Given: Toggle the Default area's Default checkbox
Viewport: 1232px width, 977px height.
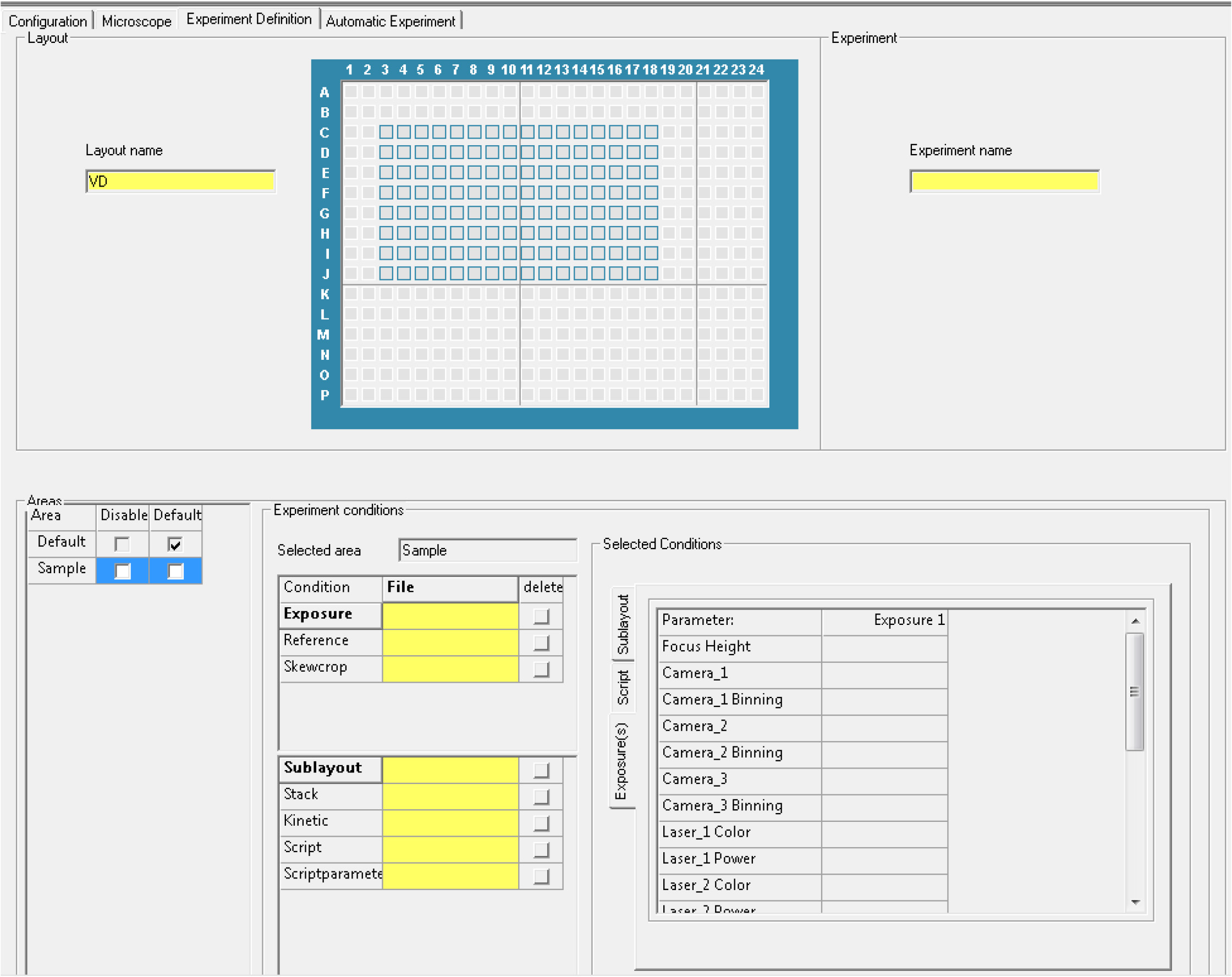Looking at the screenshot, I should (175, 544).
